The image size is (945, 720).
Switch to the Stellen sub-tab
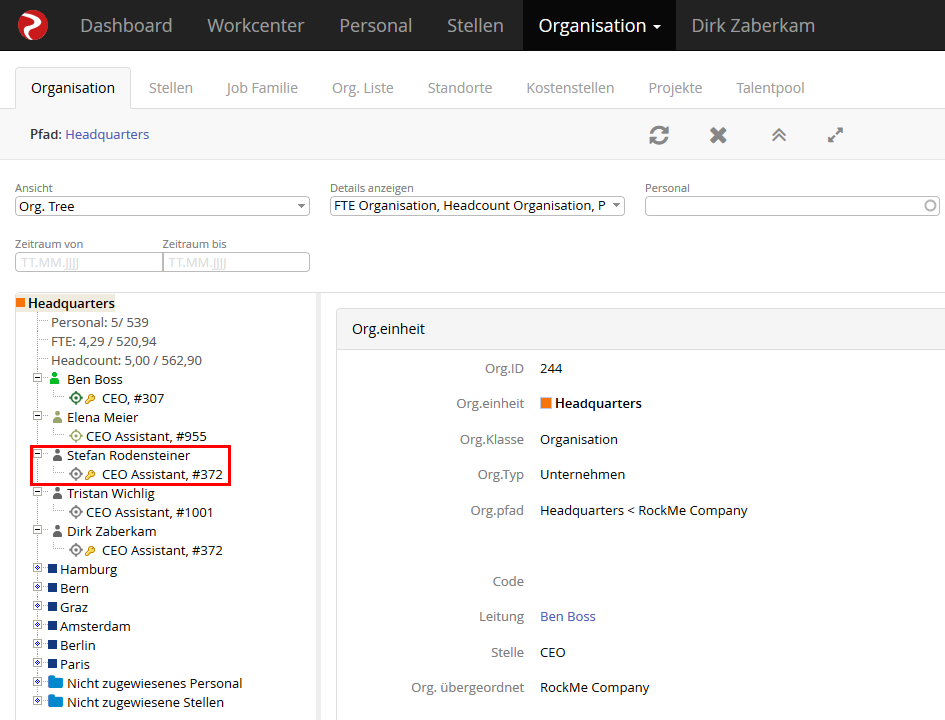171,88
